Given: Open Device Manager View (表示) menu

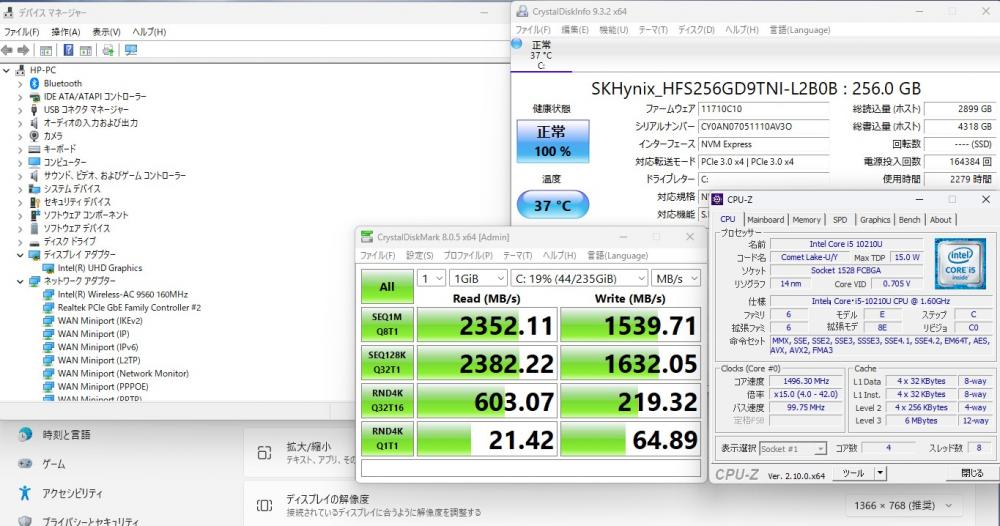Looking at the screenshot, I should point(106,32).
